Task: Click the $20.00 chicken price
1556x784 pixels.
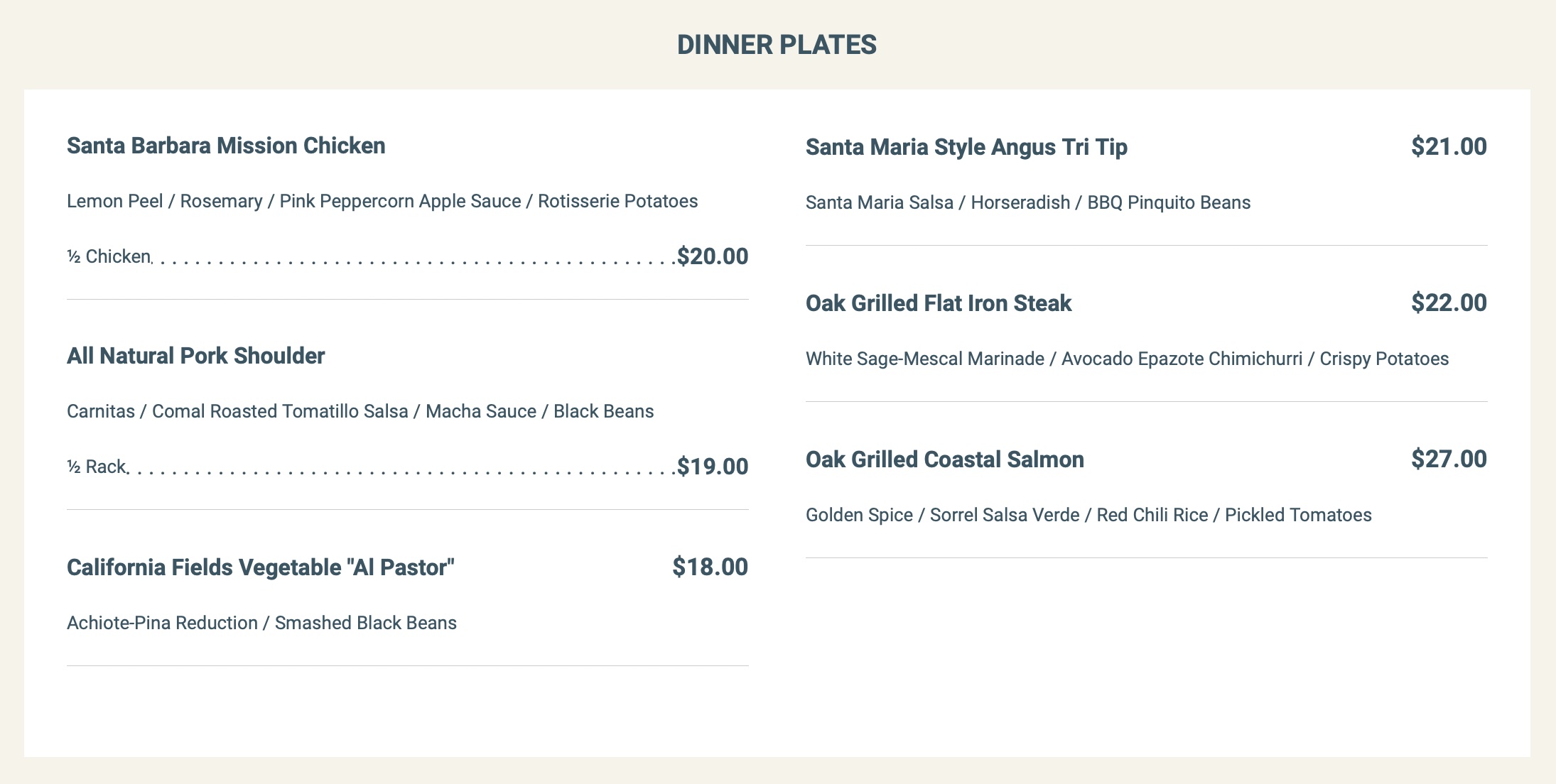Action: pyautogui.click(x=712, y=256)
